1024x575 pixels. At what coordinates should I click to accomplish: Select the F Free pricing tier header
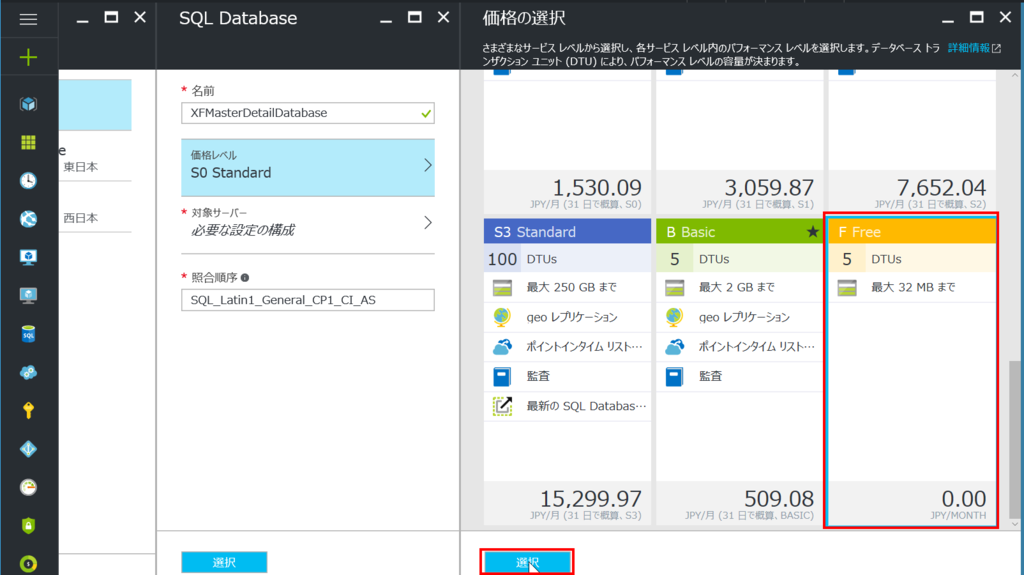point(912,232)
